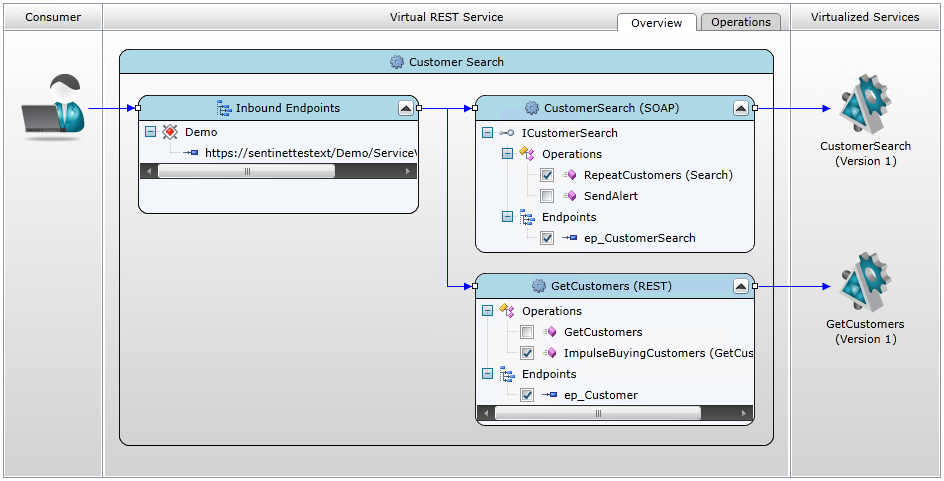Click the GetCustomers (REST) gear icon

[x=539, y=286]
